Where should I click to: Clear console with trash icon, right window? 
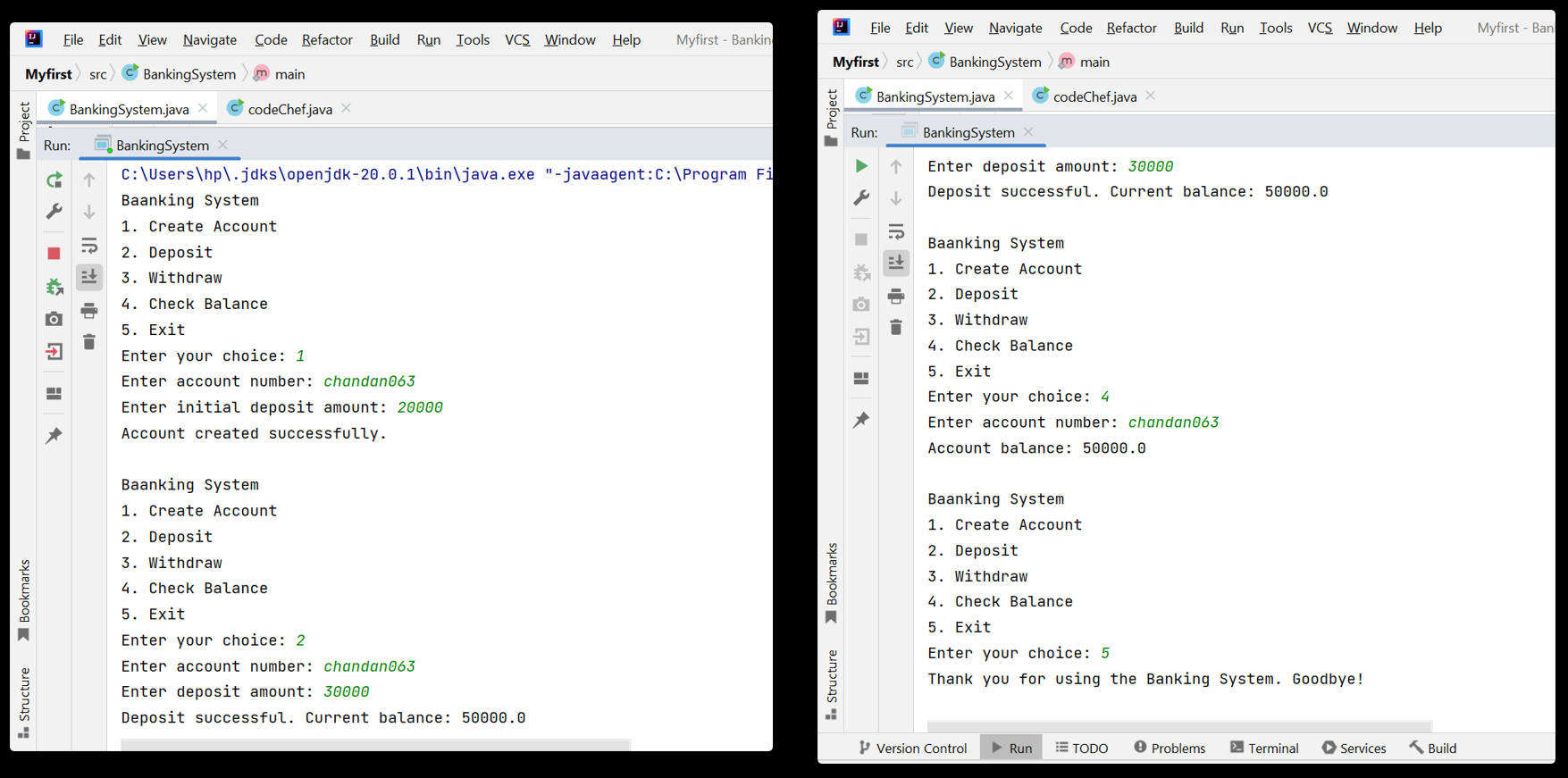(x=896, y=328)
